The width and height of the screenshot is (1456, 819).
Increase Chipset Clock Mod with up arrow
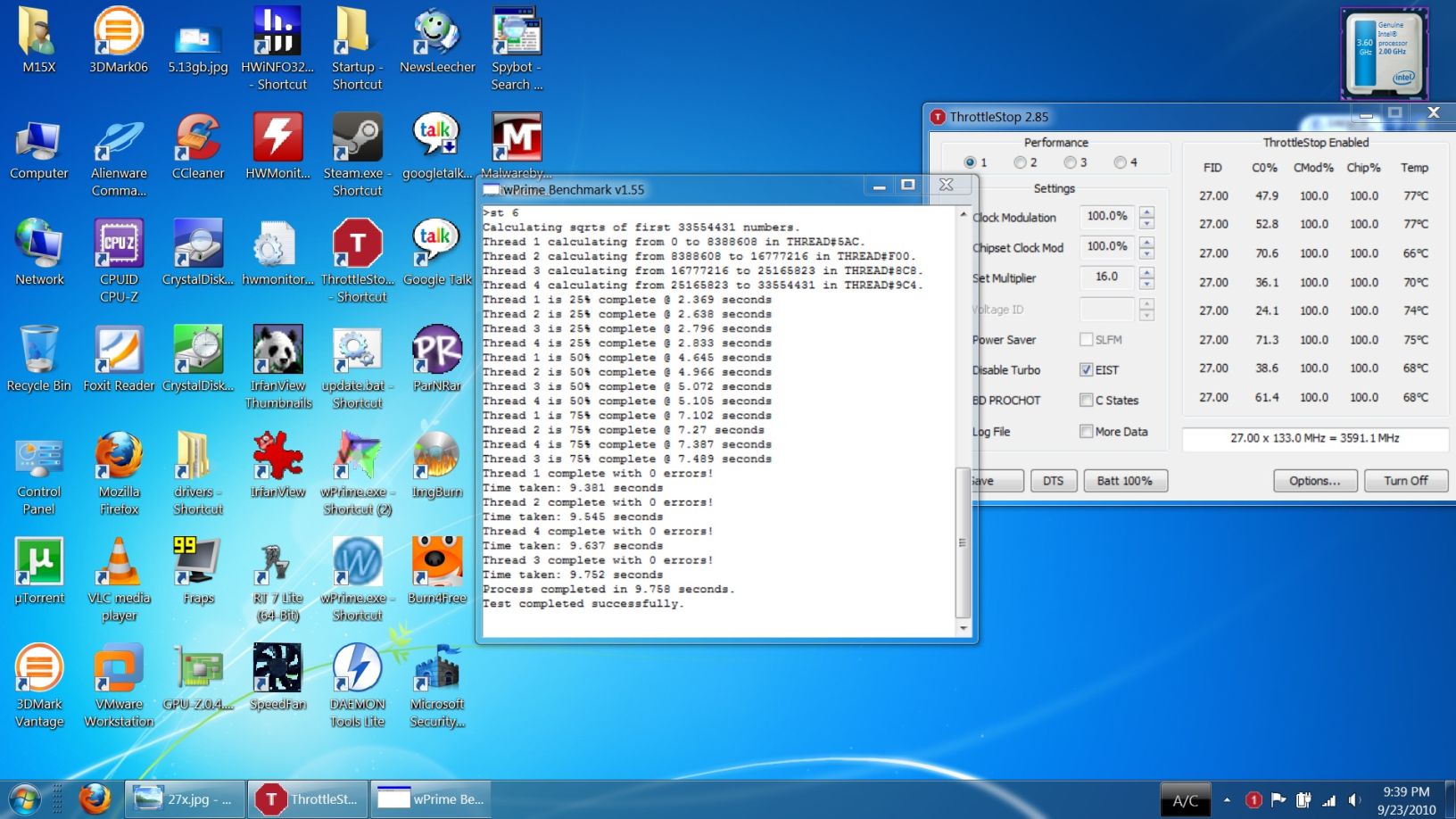pyautogui.click(x=1147, y=242)
